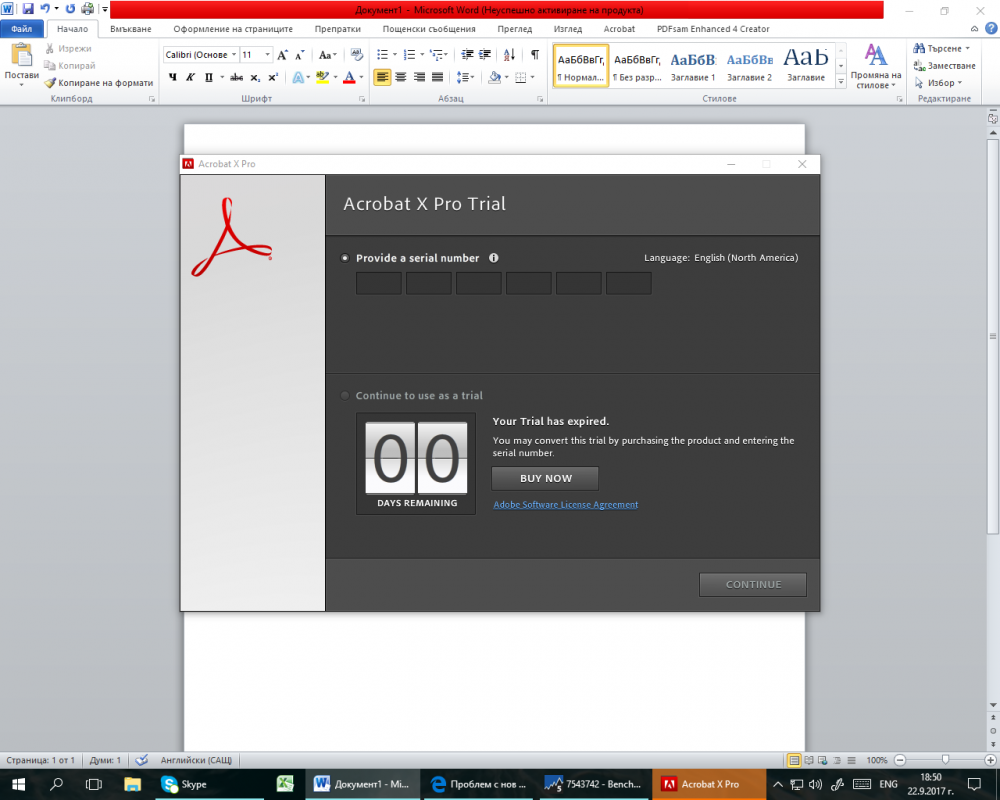The image size is (1000, 800).
Task: Click the Undo arrow in Quick Access toolbar
Action: [x=45, y=9]
